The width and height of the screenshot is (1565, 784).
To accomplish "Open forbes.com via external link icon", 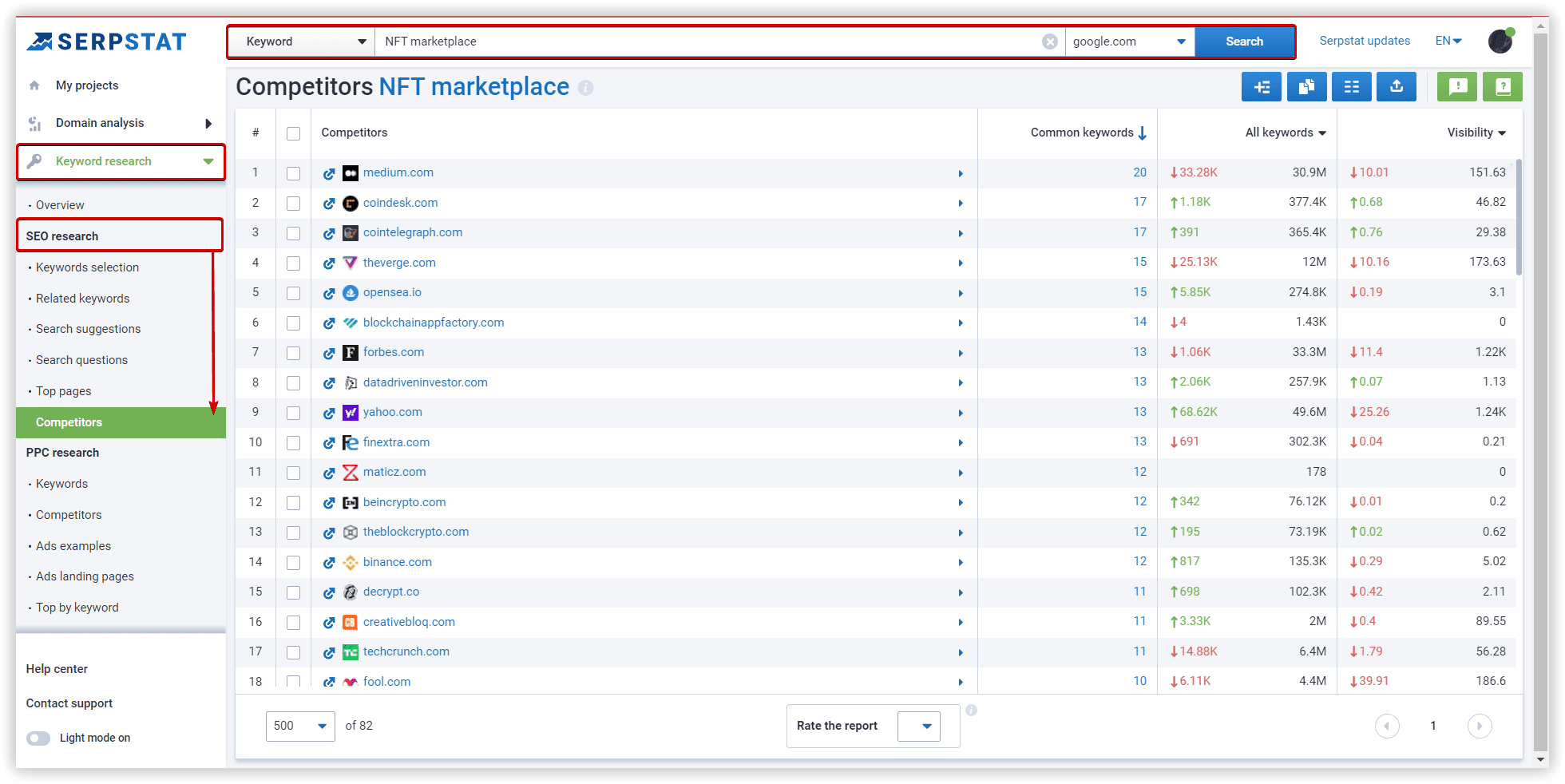I will pos(329,353).
